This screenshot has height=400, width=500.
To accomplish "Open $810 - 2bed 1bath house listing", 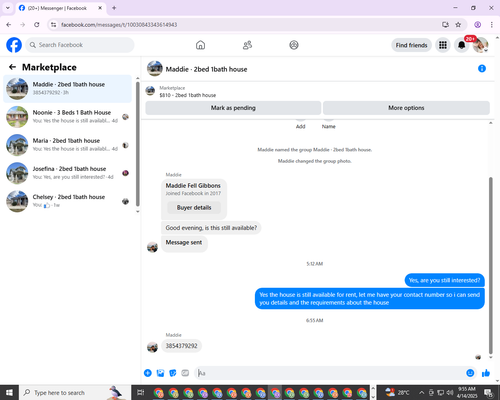I will 188,95.
